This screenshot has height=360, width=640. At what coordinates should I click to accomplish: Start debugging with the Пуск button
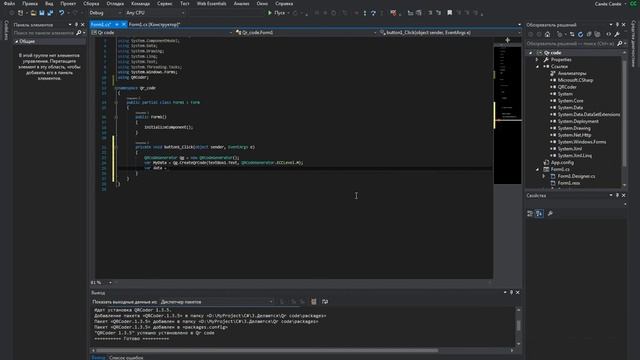[x=276, y=13]
